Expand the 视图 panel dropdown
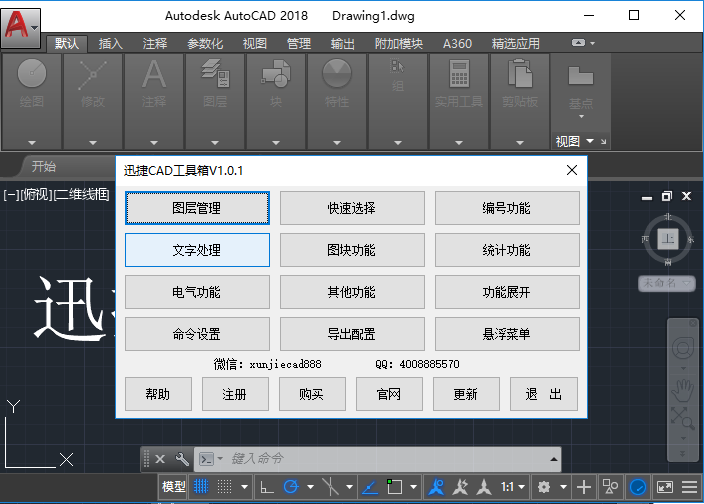The width and height of the screenshot is (704, 504). (590, 141)
